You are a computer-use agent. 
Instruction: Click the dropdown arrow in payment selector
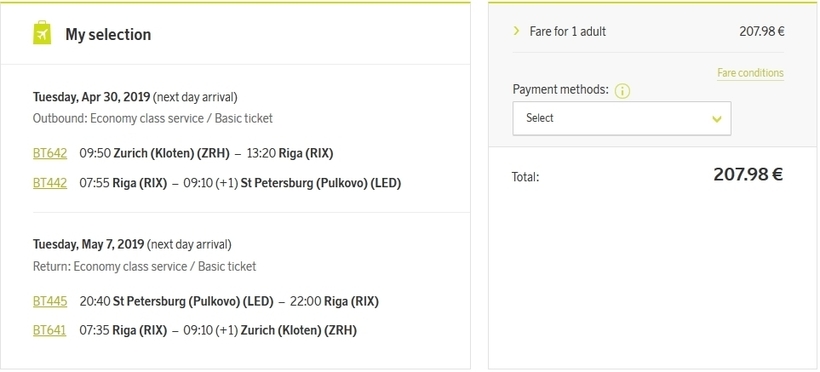pos(716,119)
